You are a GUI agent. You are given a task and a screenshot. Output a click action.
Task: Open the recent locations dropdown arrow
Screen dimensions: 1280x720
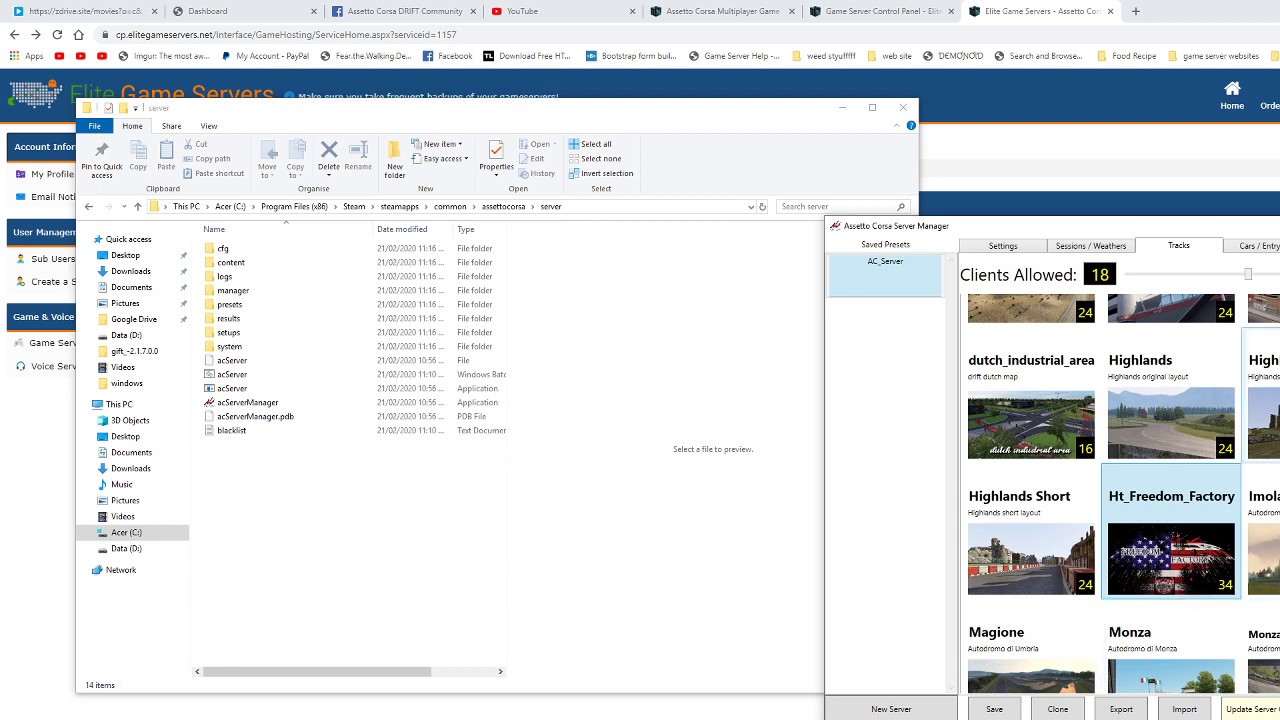point(123,207)
